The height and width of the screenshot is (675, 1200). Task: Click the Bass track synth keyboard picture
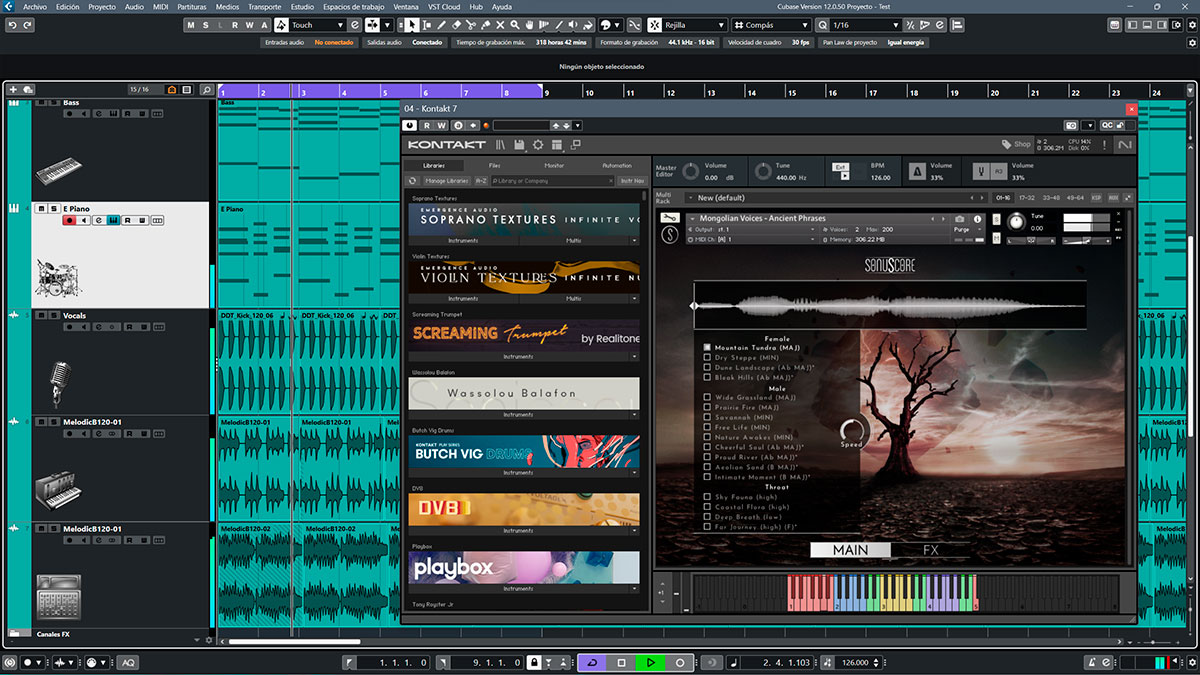(x=58, y=172)
